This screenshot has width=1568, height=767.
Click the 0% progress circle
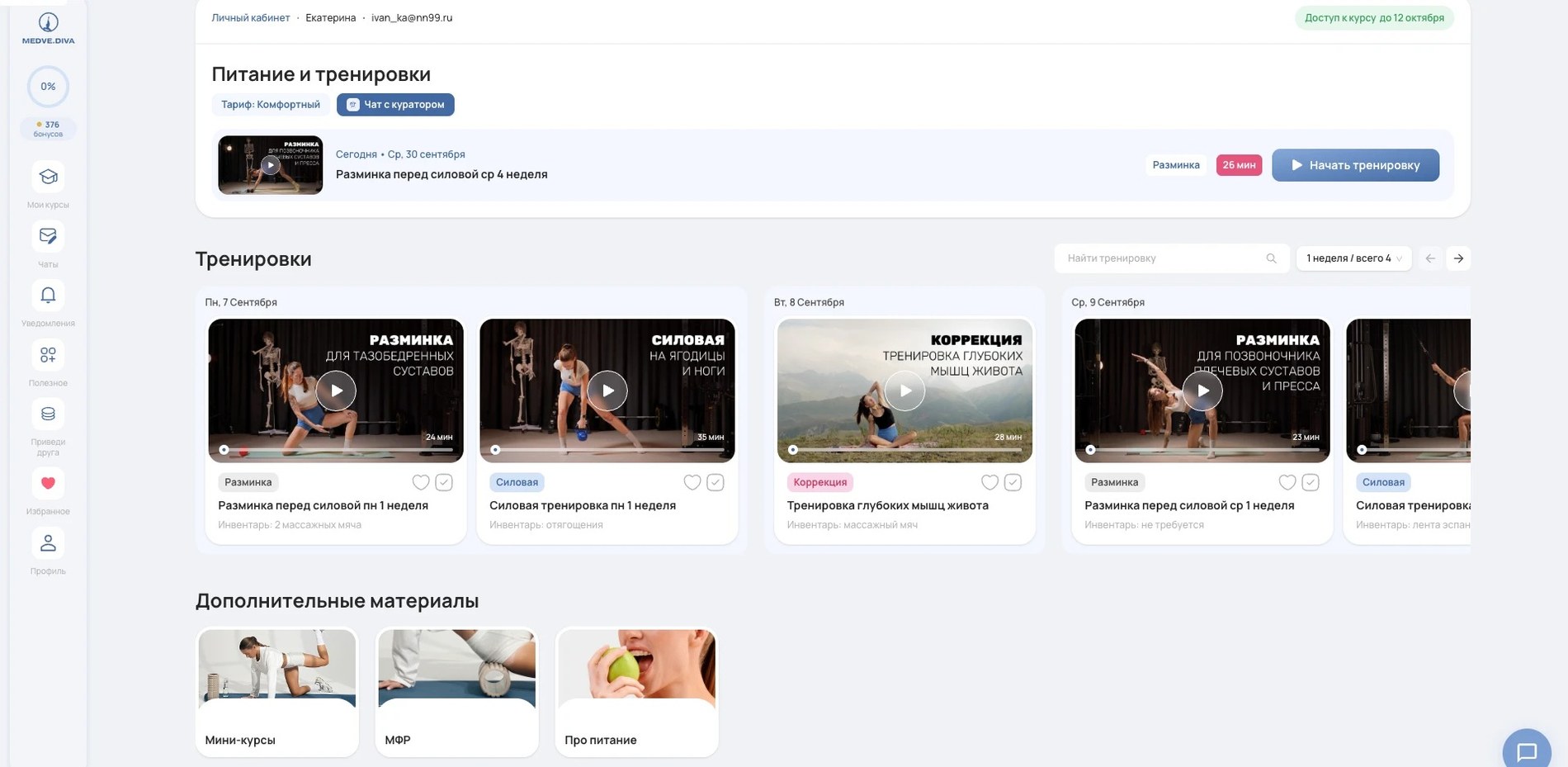tap(48, 87)
